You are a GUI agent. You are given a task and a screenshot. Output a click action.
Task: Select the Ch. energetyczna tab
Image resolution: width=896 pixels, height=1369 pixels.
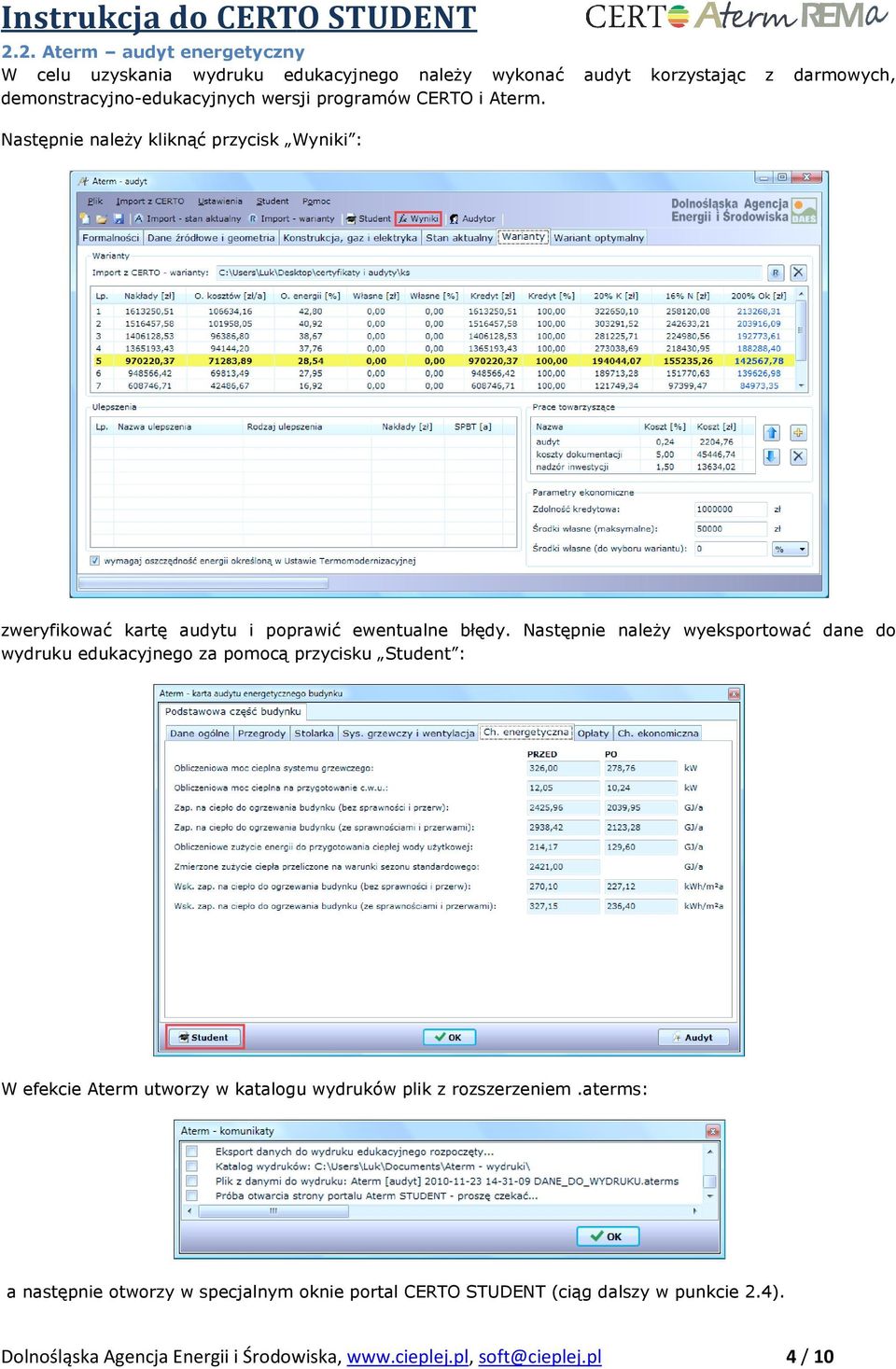[525, 733]
